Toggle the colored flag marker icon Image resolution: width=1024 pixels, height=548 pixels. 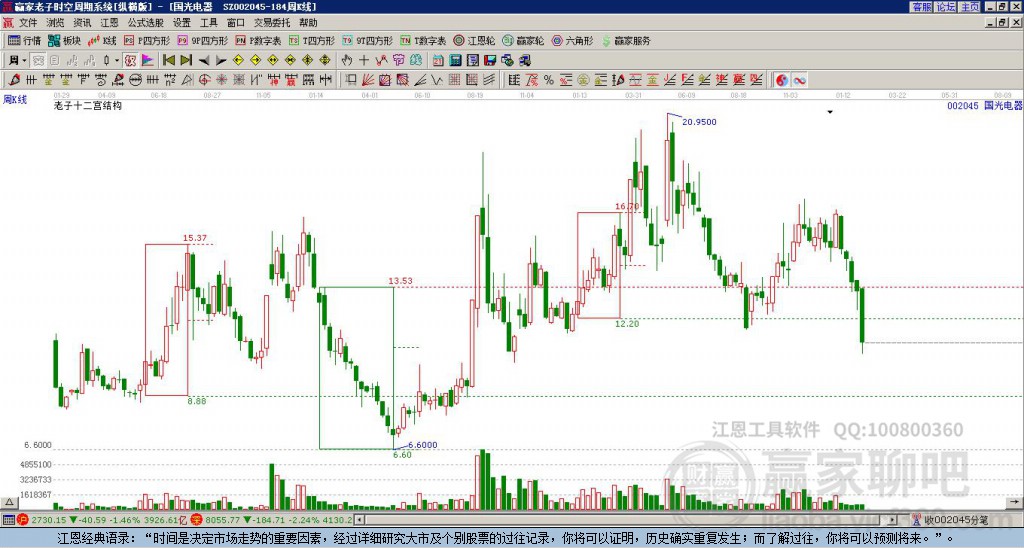148,61
